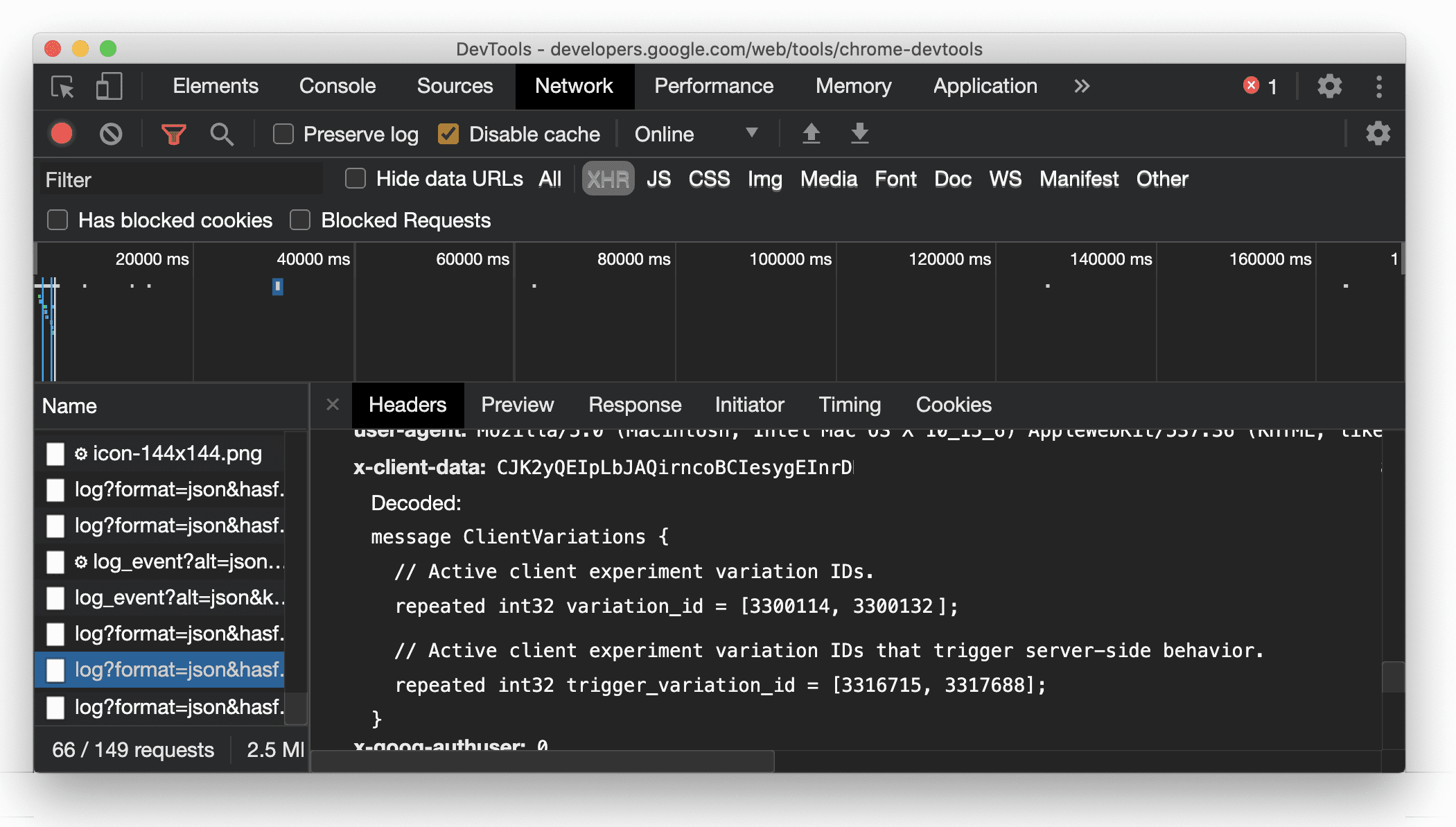This screenshot has width=1456, height=827.
Task: Select the Headers tab
Action: 407,405
